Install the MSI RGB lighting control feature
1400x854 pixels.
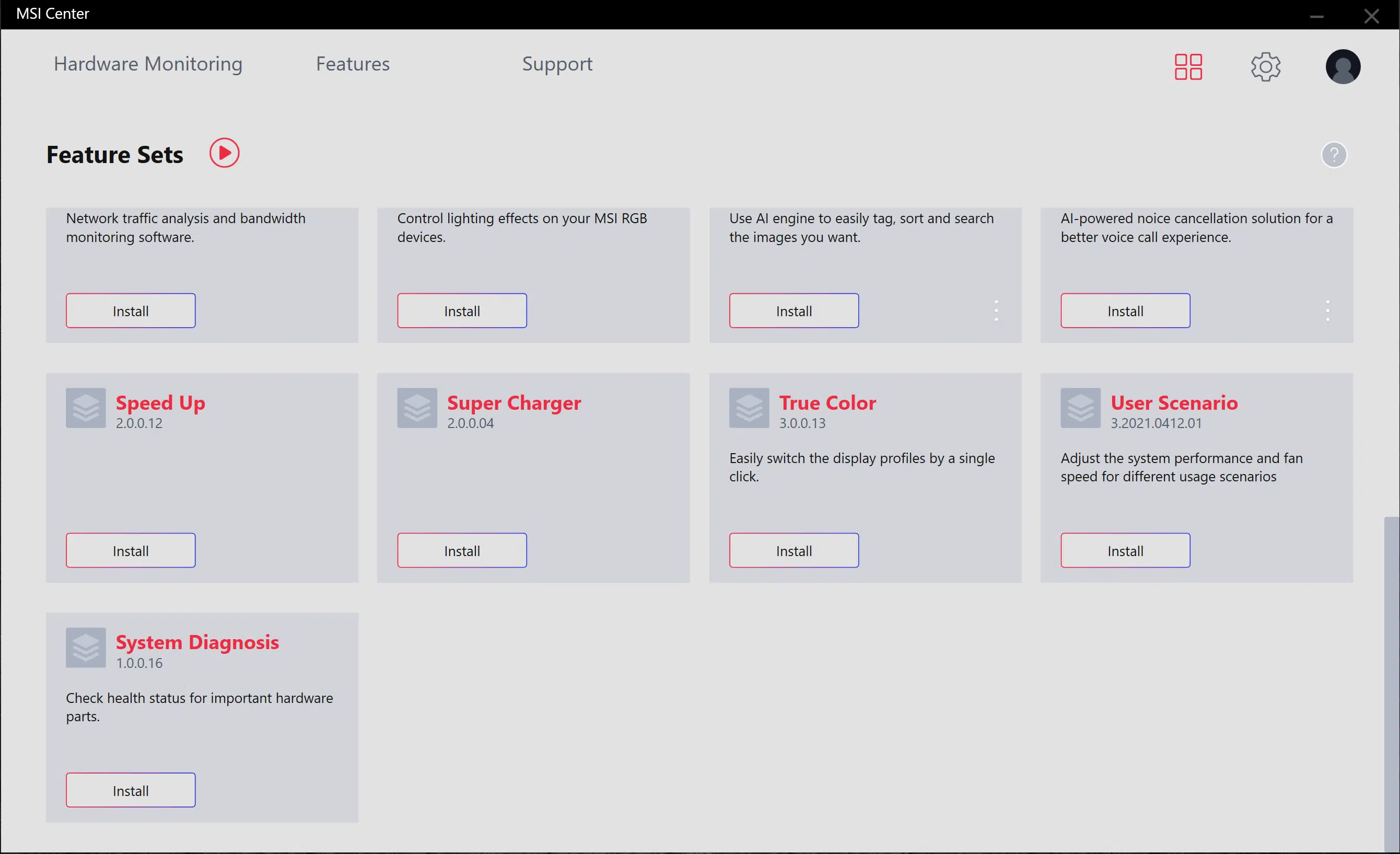(x=462, y=310)
